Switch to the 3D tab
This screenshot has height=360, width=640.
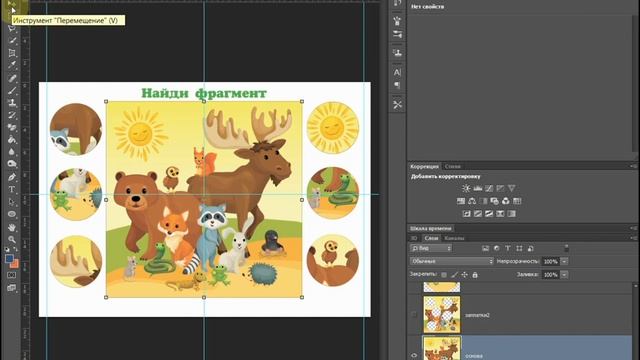click(x=414, y=238)
